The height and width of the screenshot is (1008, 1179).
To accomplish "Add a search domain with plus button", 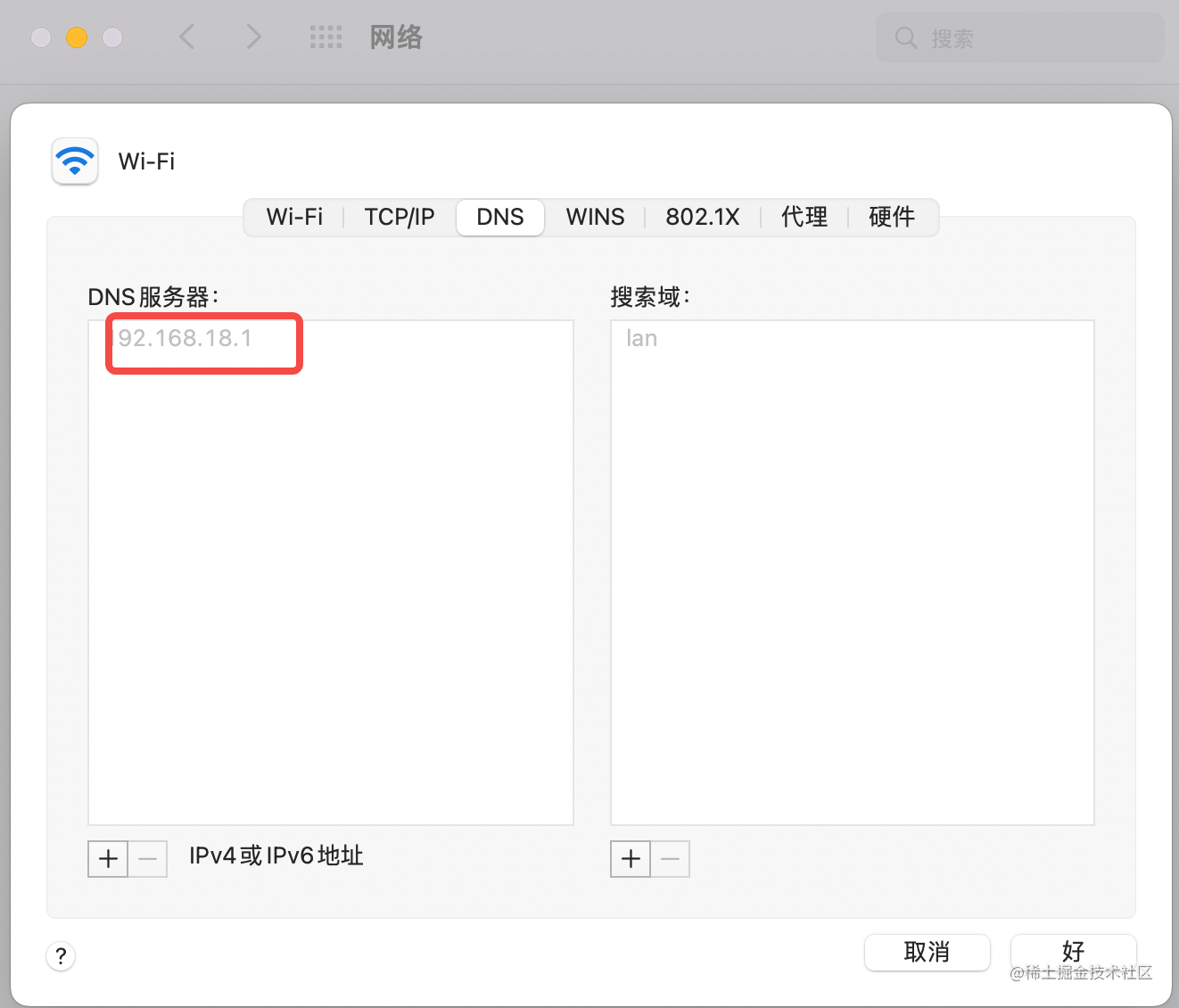I will point(631,859).
